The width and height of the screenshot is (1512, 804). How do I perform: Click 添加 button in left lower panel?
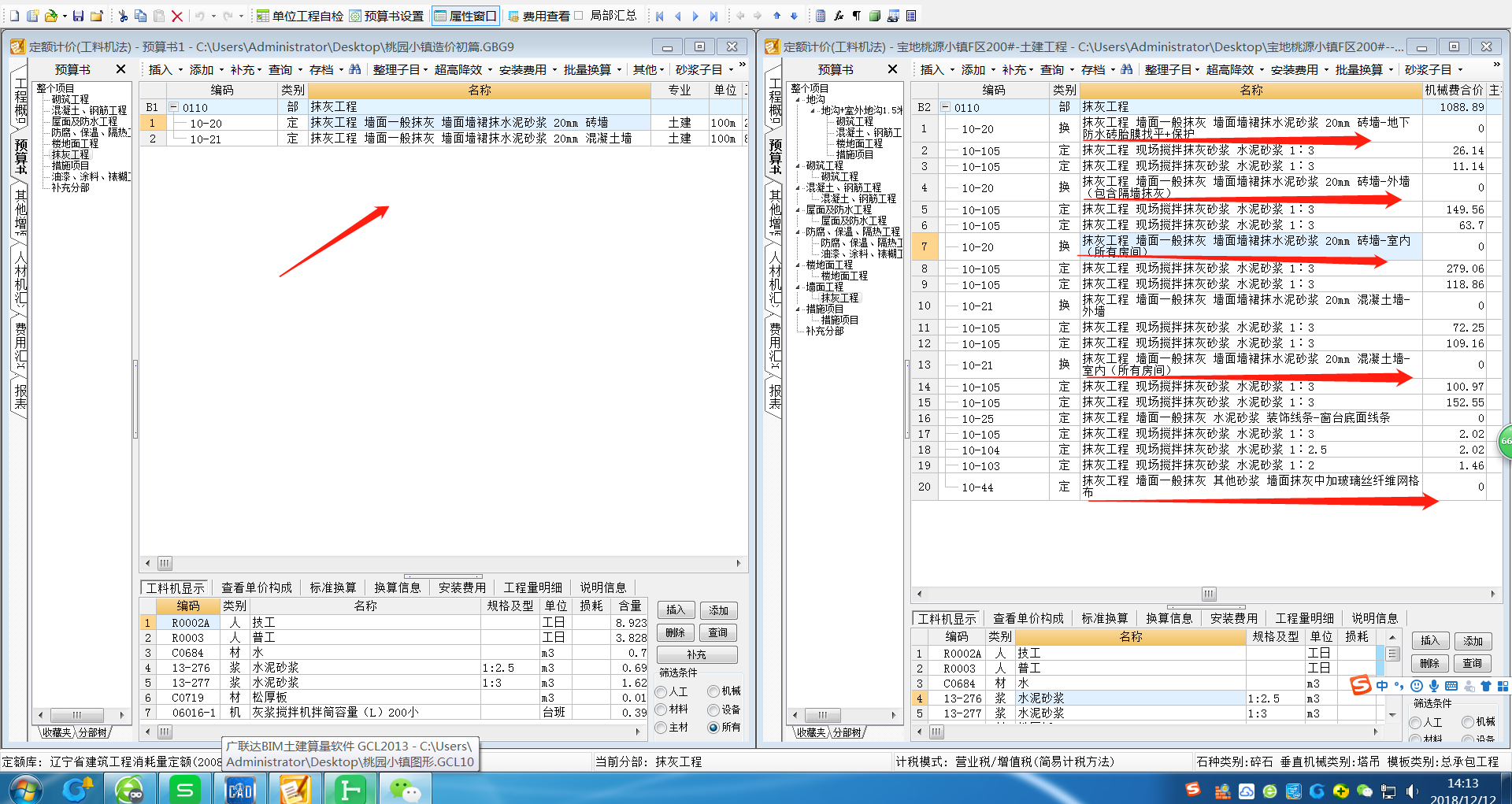pyautogui.click(x=718, y=610)
